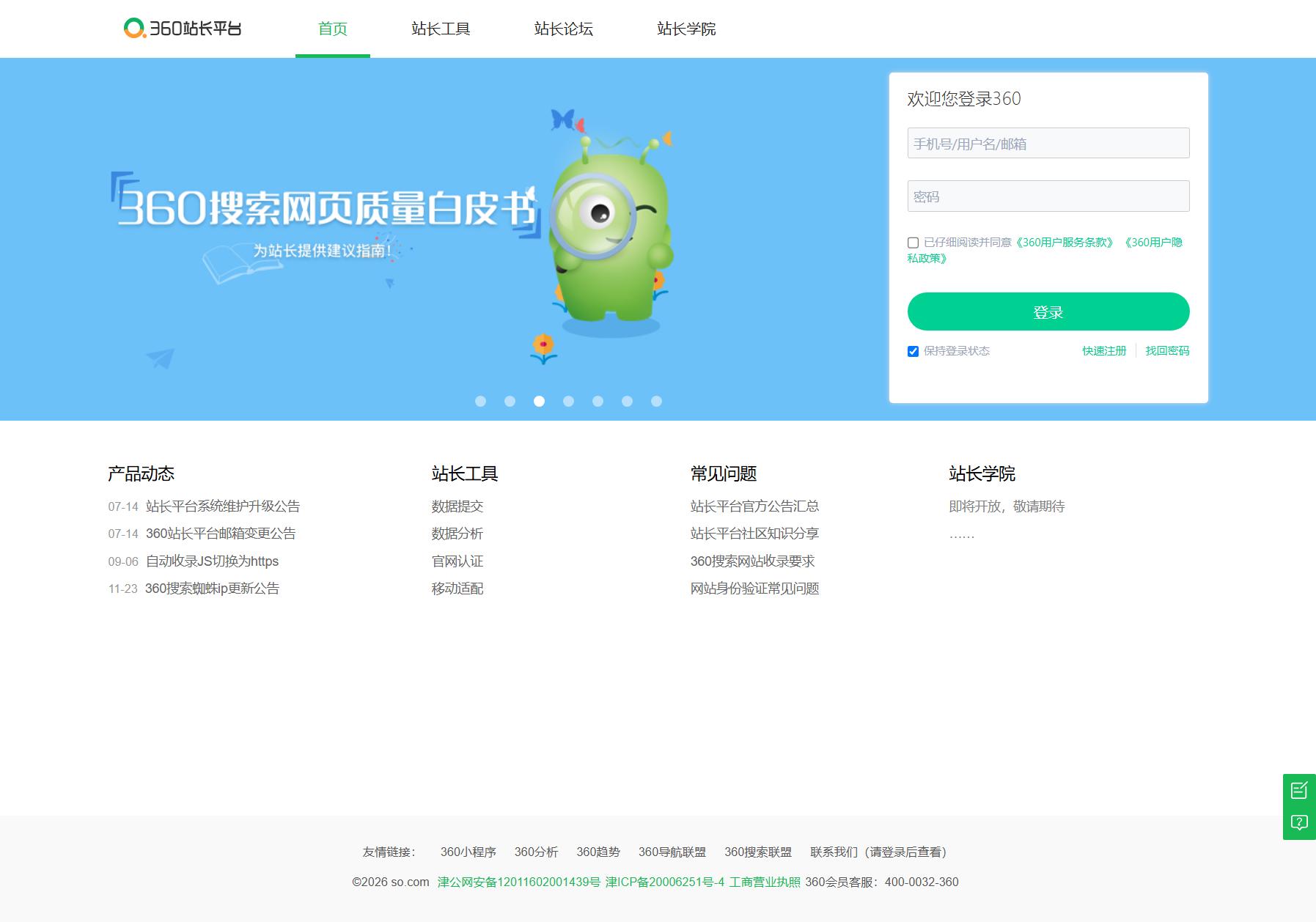Uncheck the 保持登录状态 checkbox

click(x=913, y=351)
